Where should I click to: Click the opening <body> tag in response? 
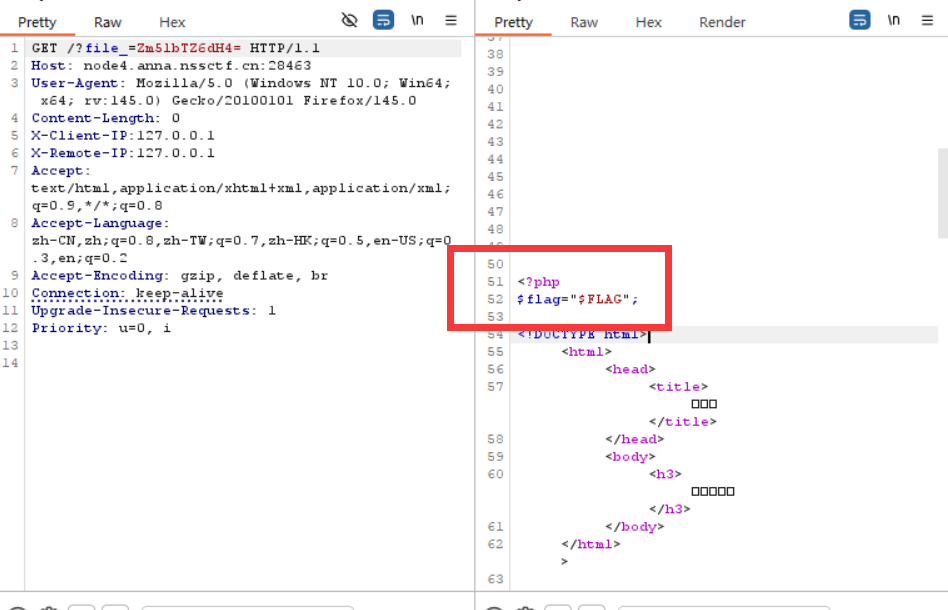click(x=630, y=457)
